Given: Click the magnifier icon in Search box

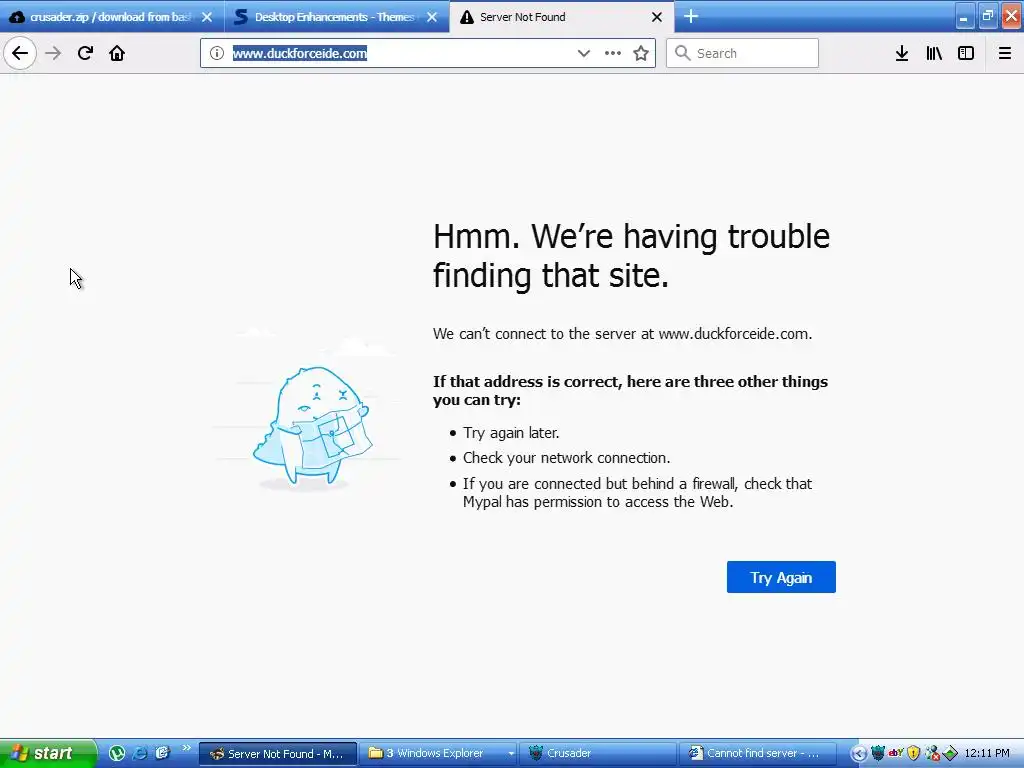Looking at the screenshot, I should (x=682, y=53).
